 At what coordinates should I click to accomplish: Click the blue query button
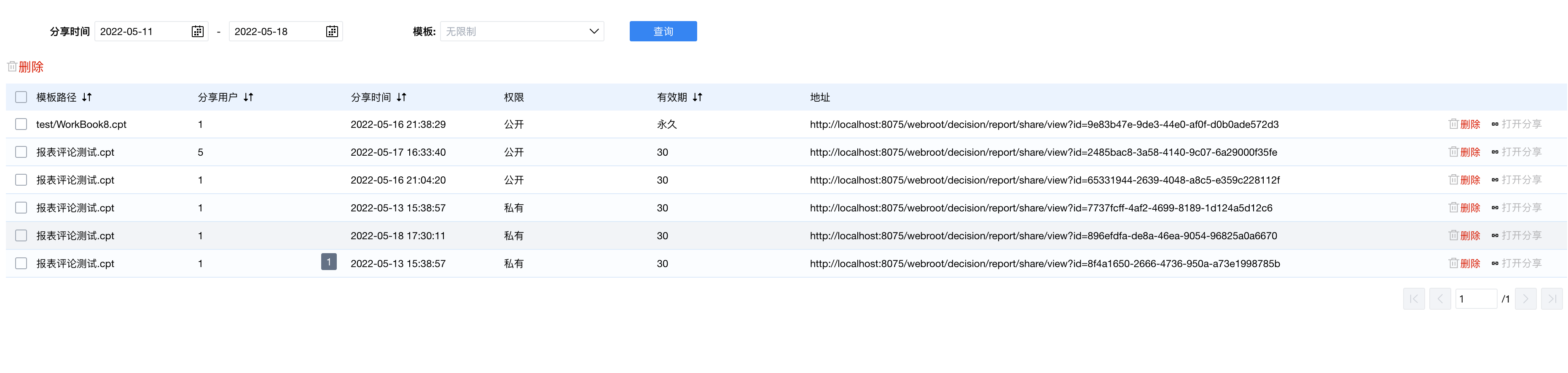[x=663, y=32]
